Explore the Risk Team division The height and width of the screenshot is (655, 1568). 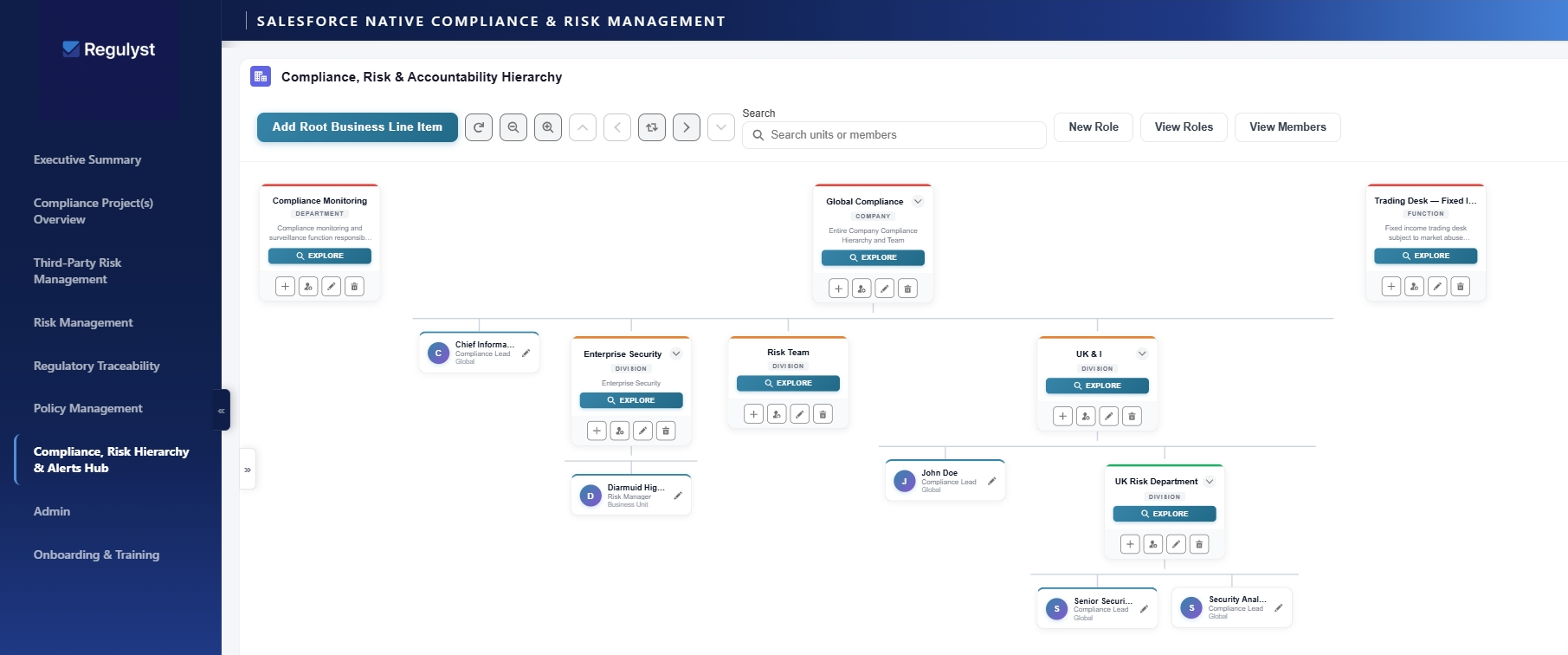tap(788, 384)
